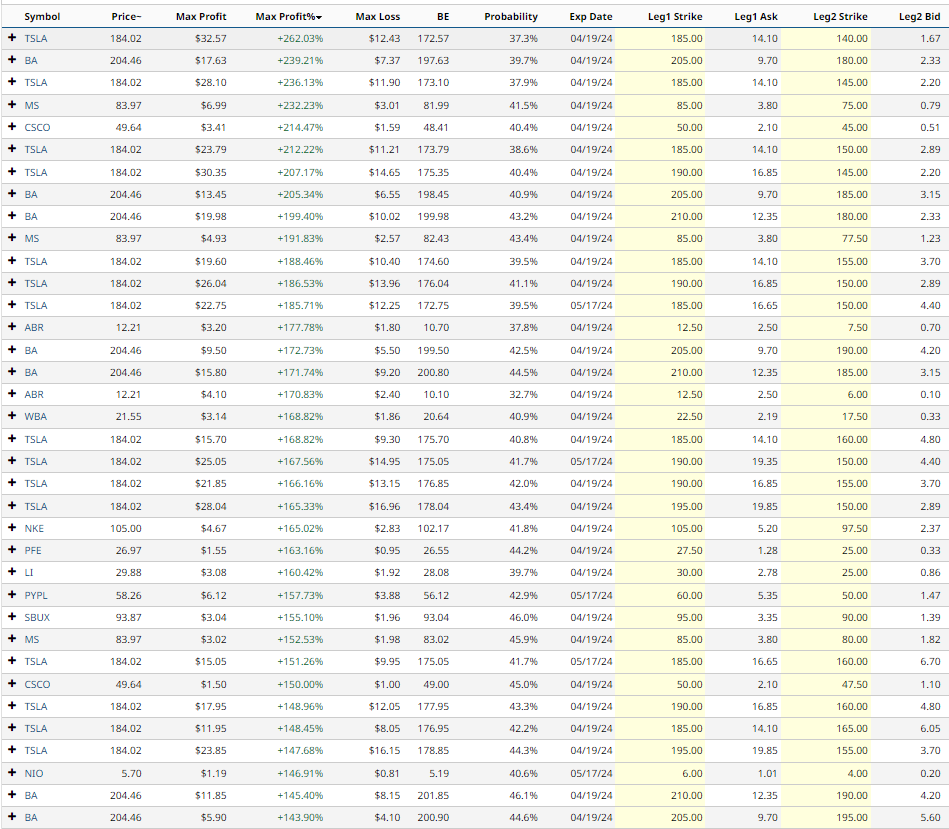Open the PFE symbol link
The width and height of the screenshot is (949, 829).
33,550
